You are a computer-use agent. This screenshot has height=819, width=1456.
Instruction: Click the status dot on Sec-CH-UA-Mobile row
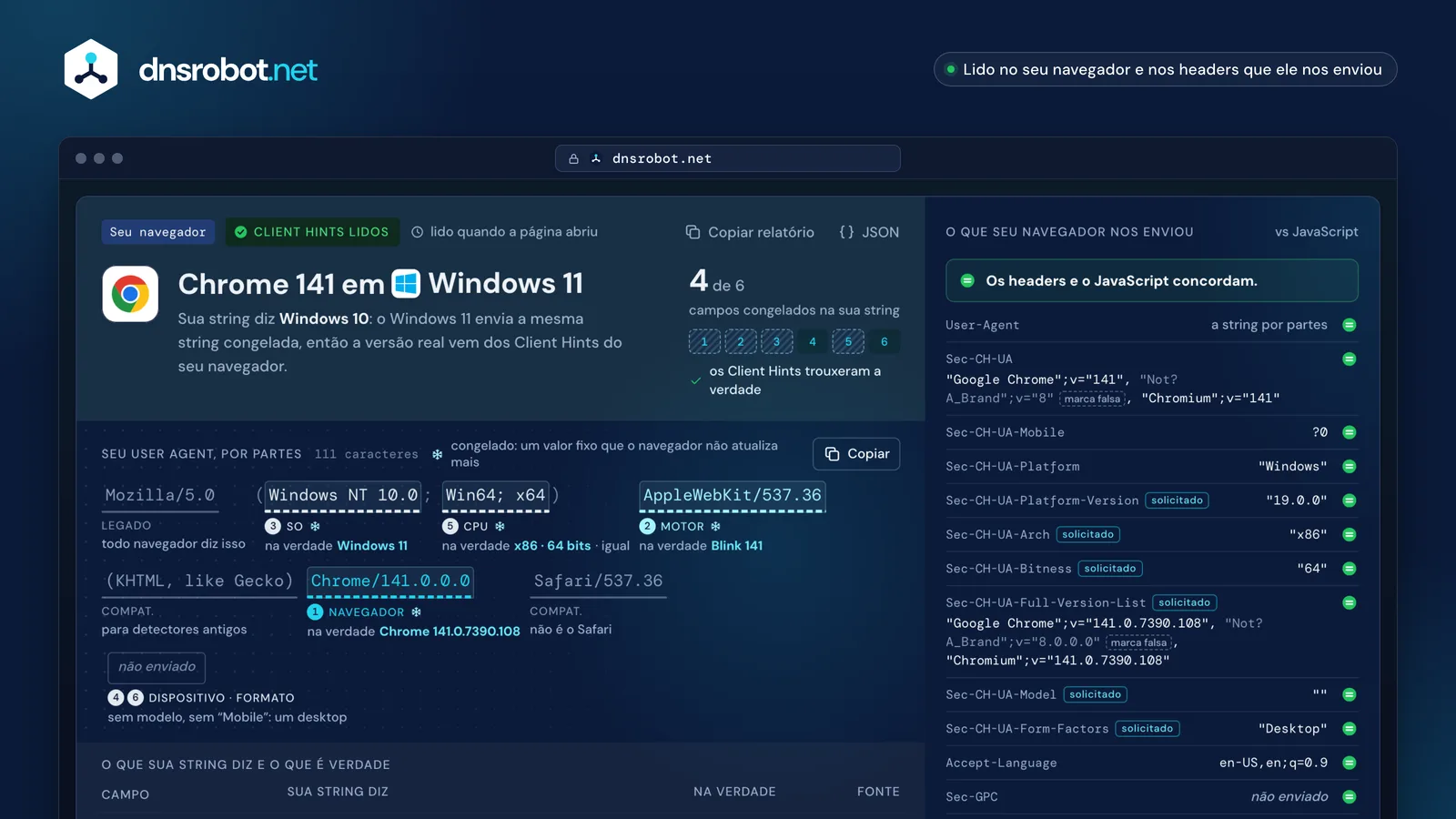pos(1350,432)
